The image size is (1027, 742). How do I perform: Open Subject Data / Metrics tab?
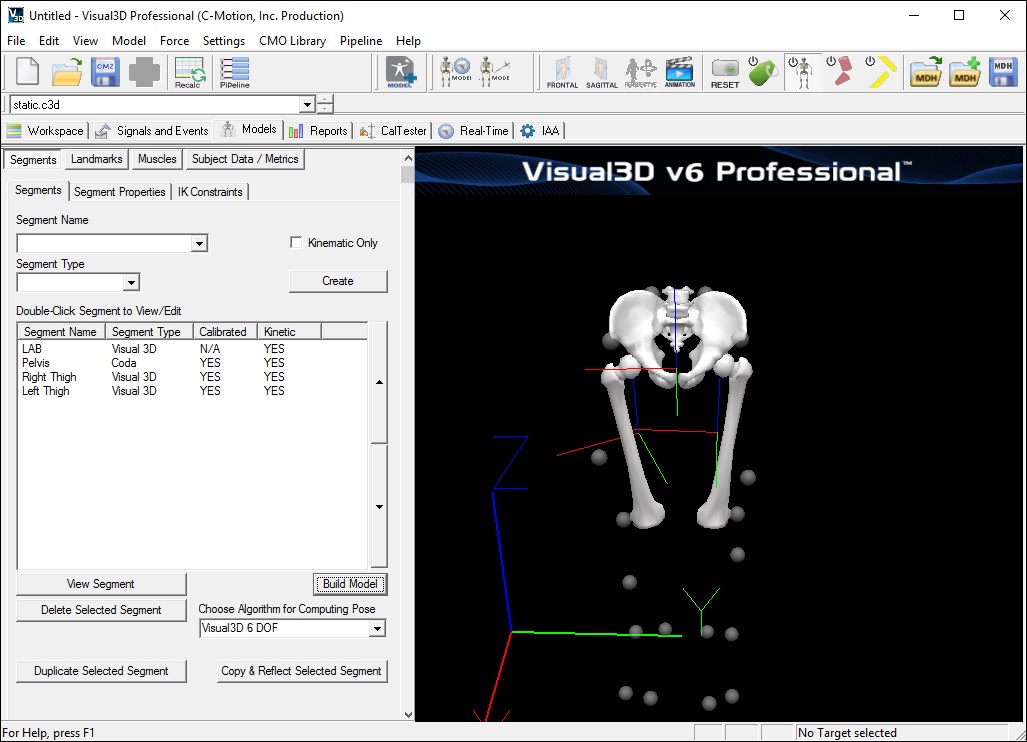pyautogui.click(x=245, y=159)
